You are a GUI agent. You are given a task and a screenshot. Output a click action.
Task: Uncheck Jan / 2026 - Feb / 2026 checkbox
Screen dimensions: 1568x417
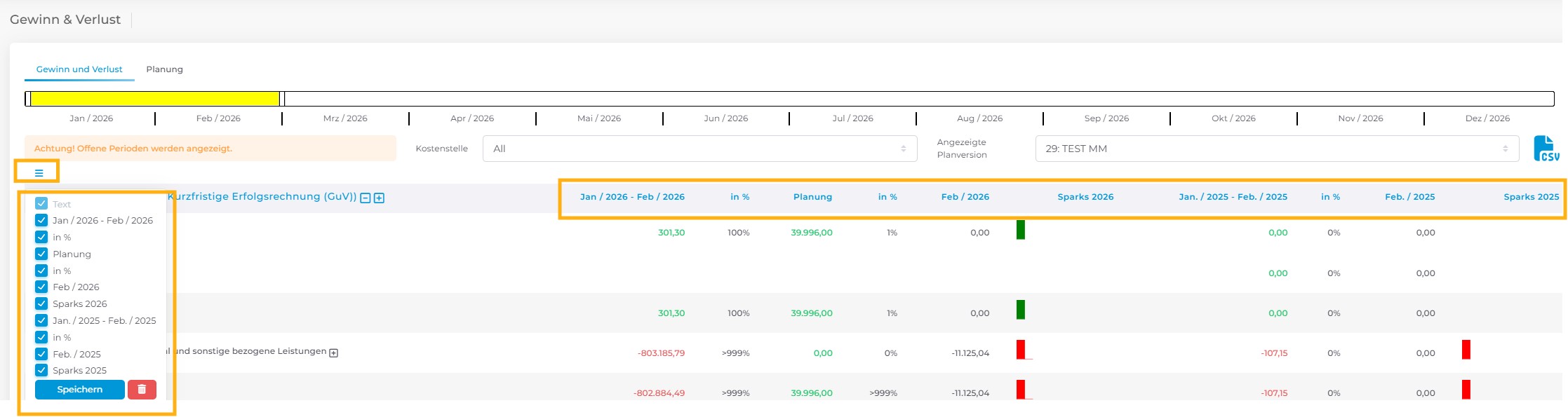[x=41, y=220]
